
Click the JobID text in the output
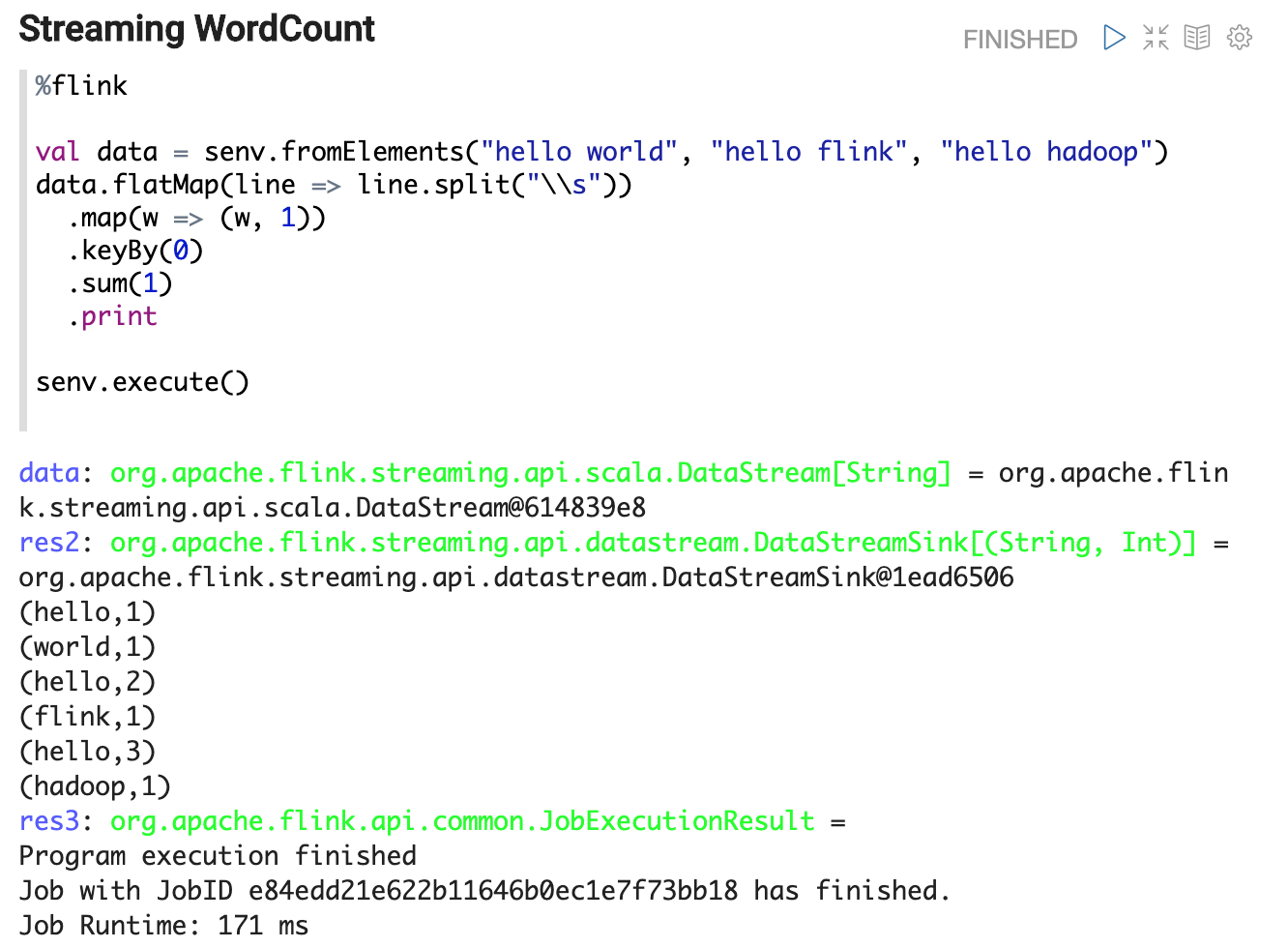492,891
